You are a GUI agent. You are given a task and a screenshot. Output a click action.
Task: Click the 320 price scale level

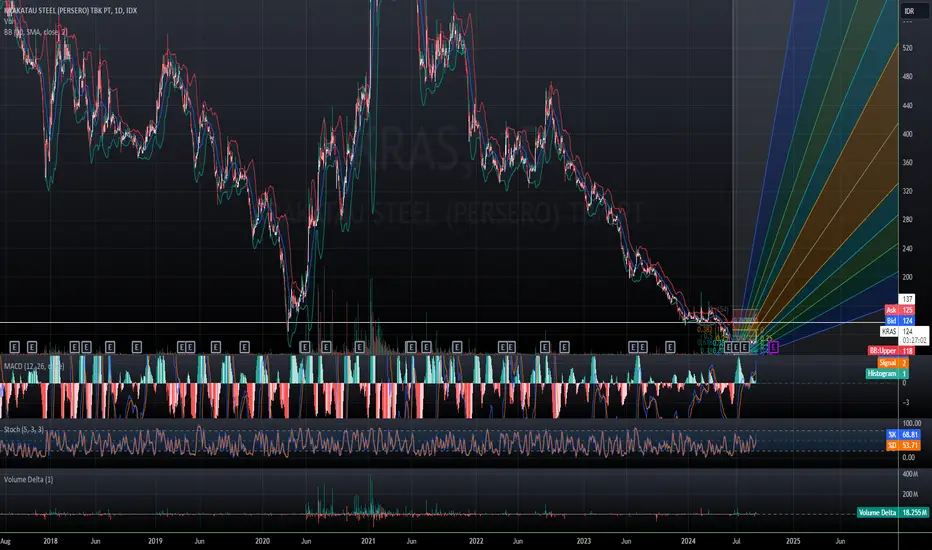(x=907, y=191)
